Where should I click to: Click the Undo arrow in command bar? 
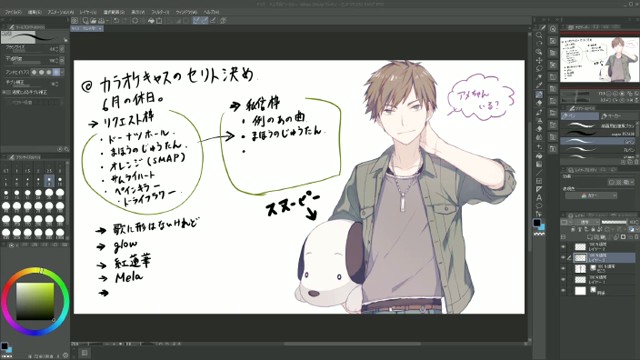[x=116, y=20]
